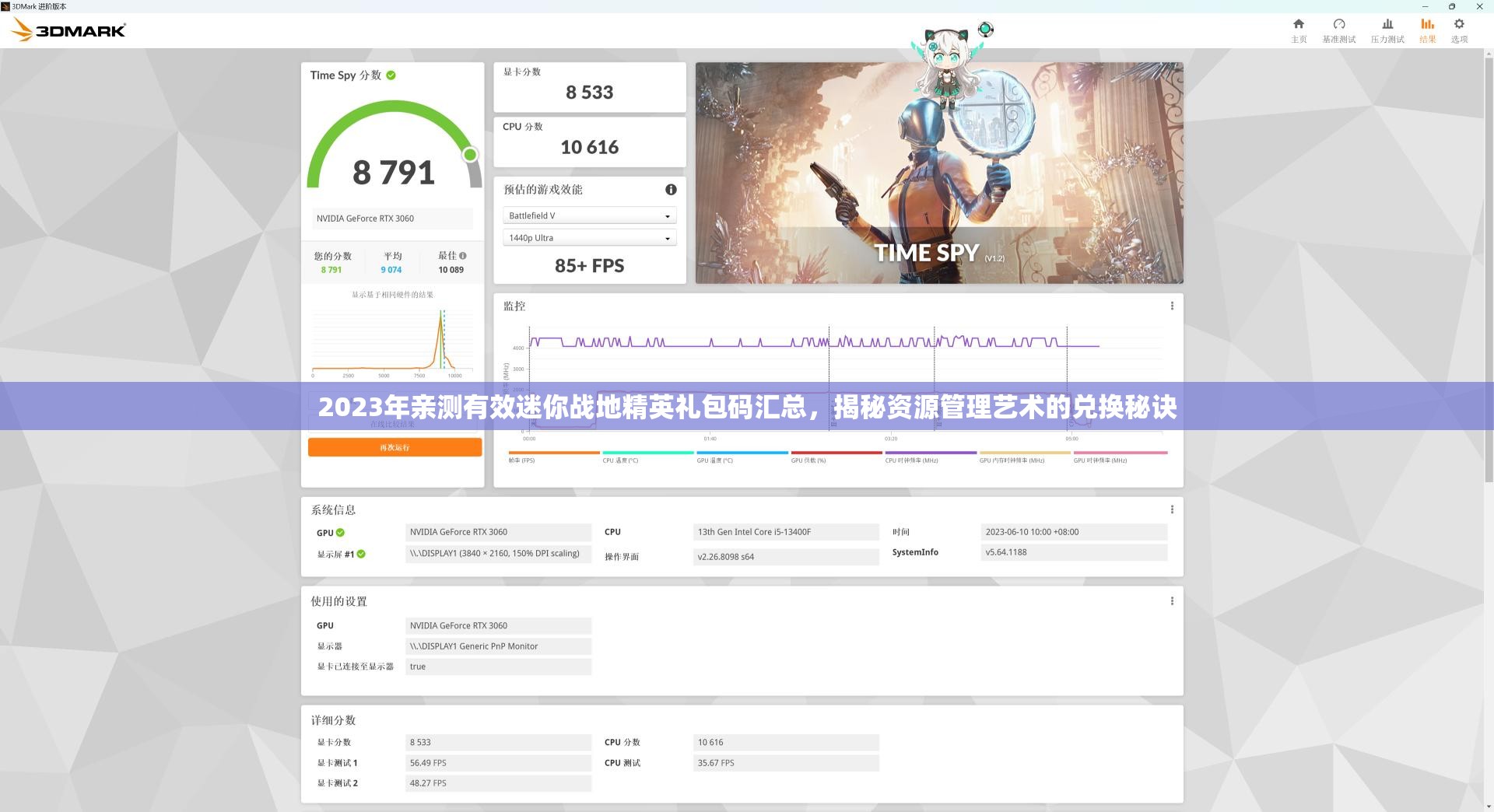Toggle the GPU 负载 series visibility
The height and width of the screenshot is (812, 1494).
pyautogui.click(x=810, y=460)
